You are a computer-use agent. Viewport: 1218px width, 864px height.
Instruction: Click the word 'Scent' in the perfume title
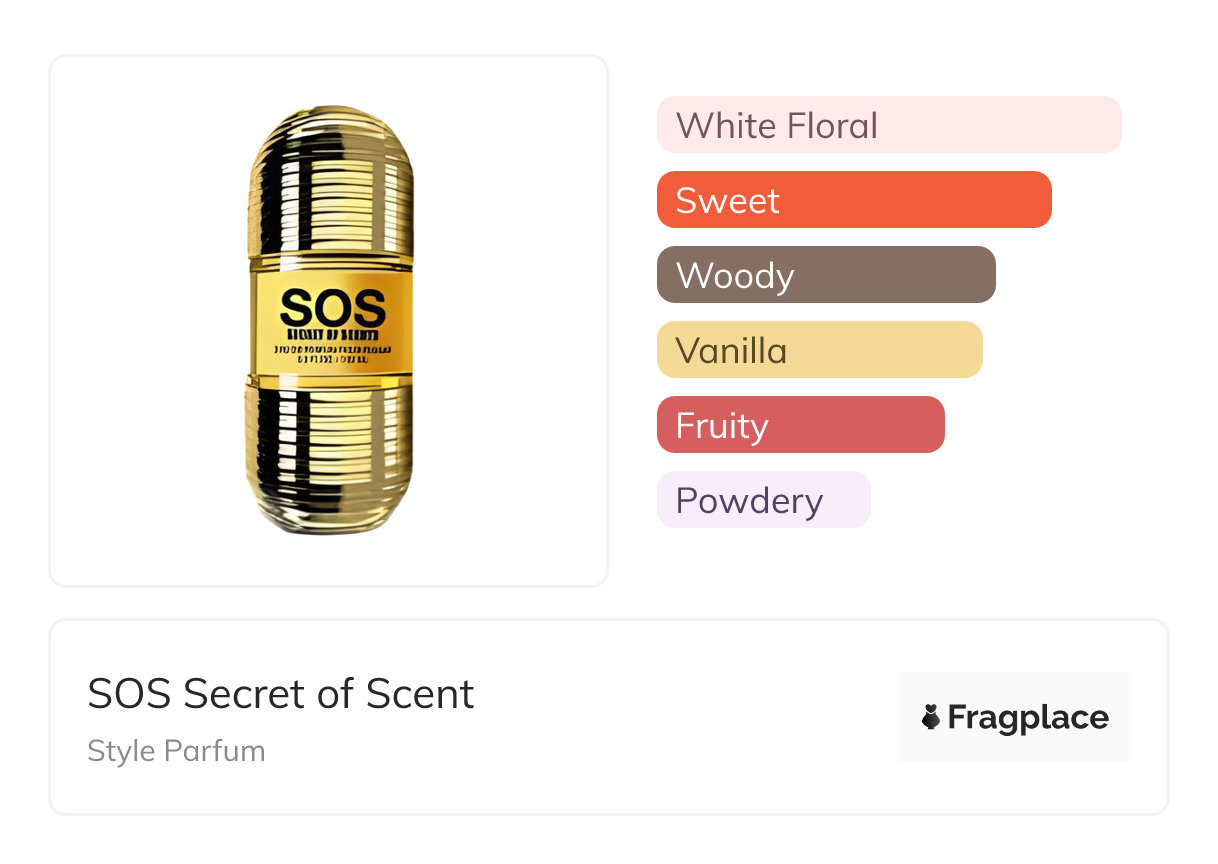point(420,694)
